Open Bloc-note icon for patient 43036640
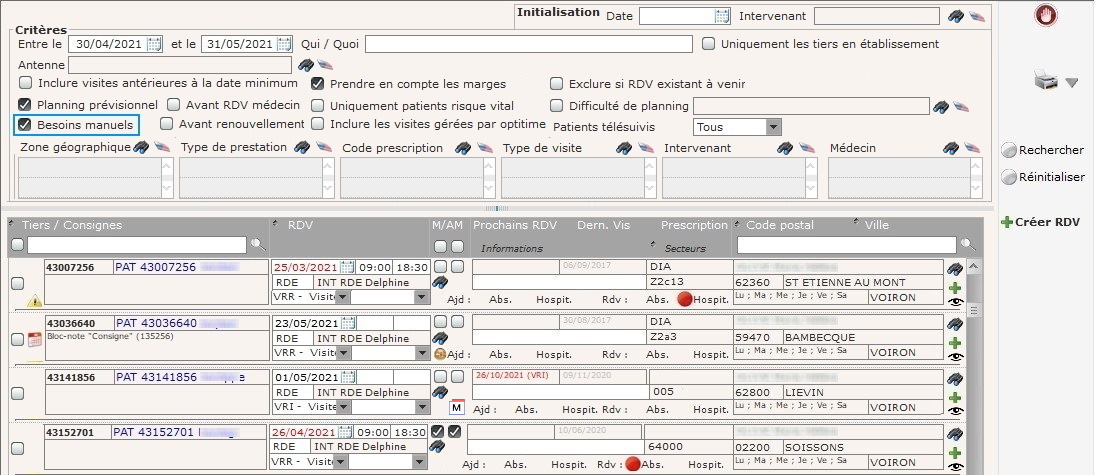The image size is (1096, 475). (x=35, y=339)
